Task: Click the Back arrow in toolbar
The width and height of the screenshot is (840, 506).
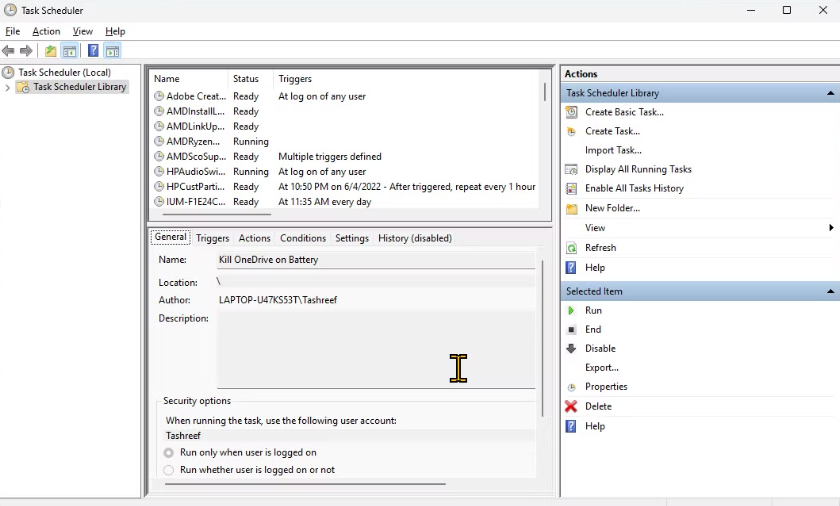Action: pyautogui.click(x=9, y=51)
